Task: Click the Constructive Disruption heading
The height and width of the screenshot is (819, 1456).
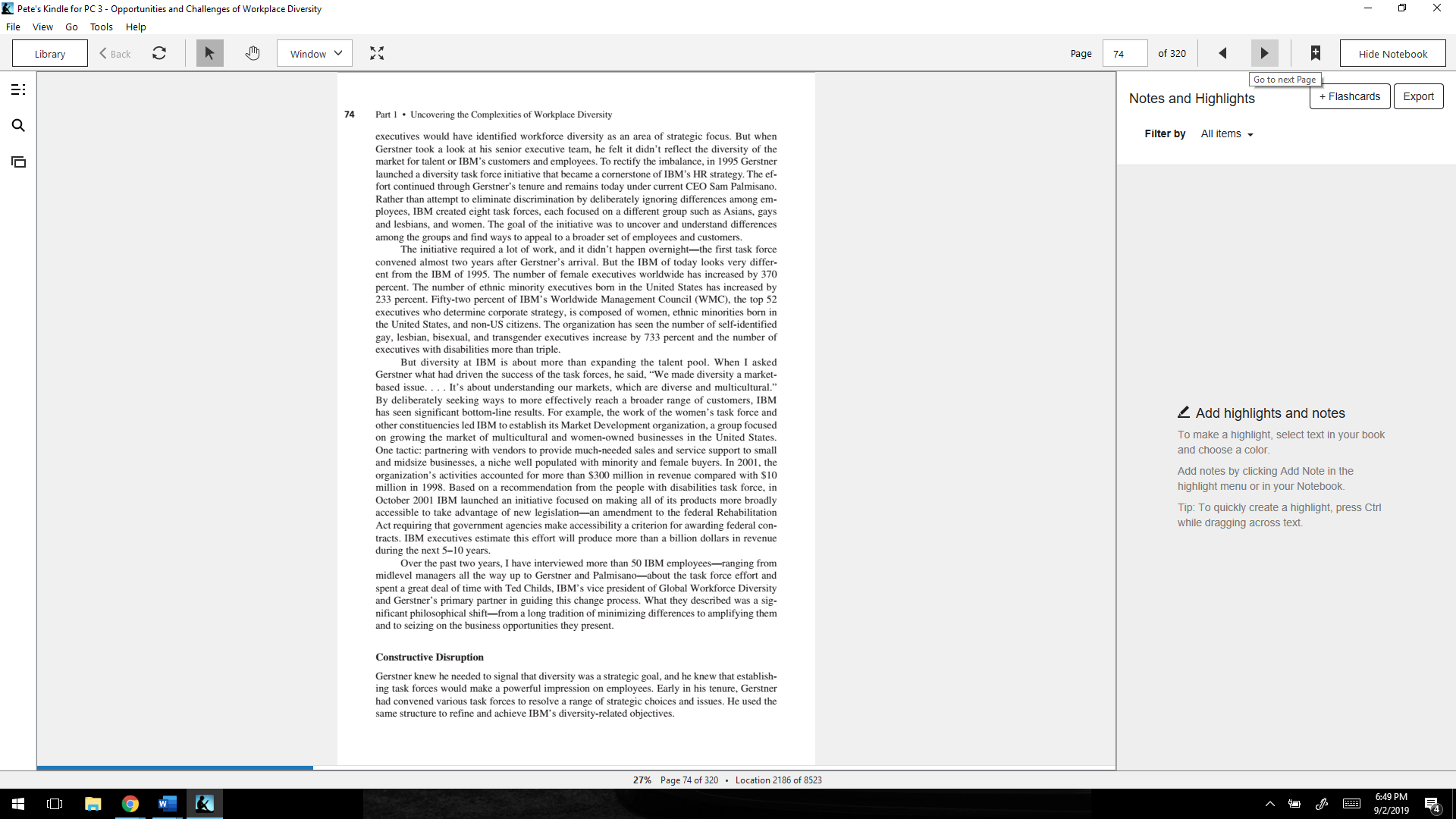Action: 429,657
